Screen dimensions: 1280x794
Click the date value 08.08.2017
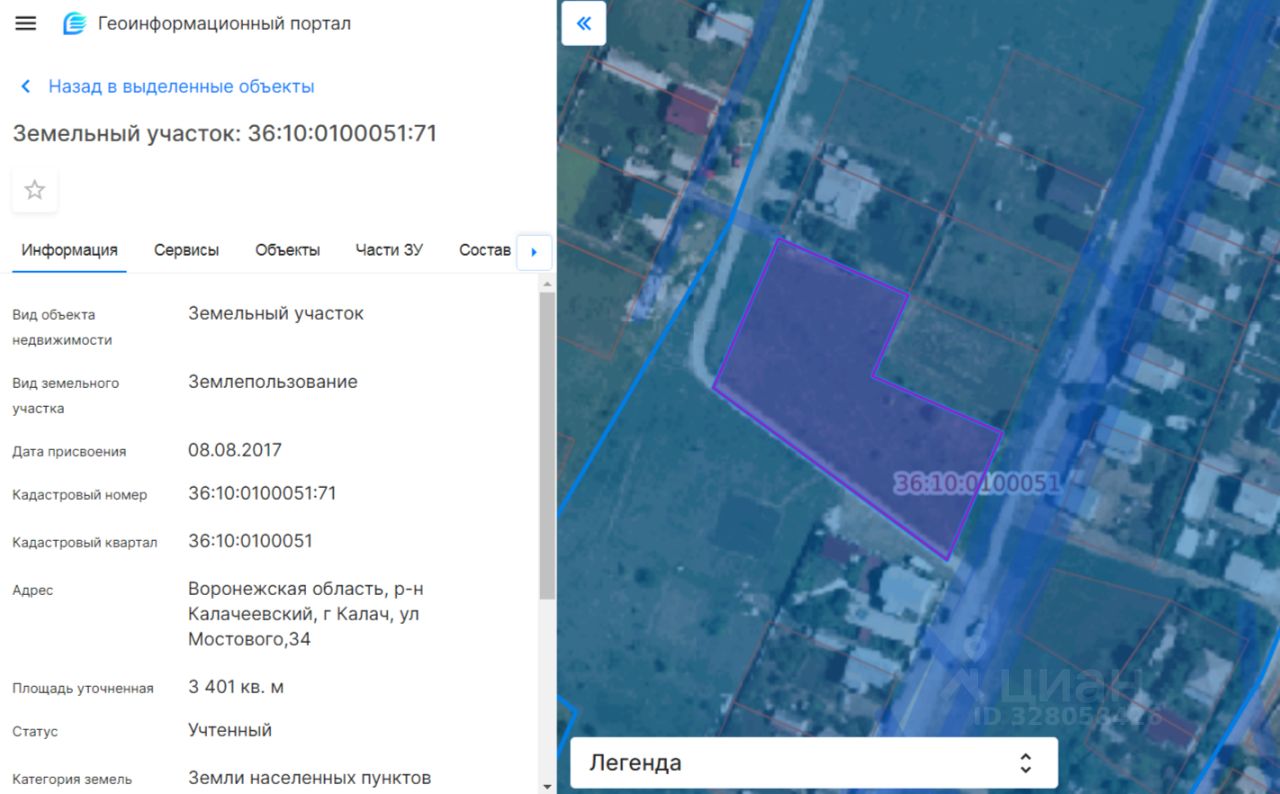pyautogui.click(x=235, y=450)
